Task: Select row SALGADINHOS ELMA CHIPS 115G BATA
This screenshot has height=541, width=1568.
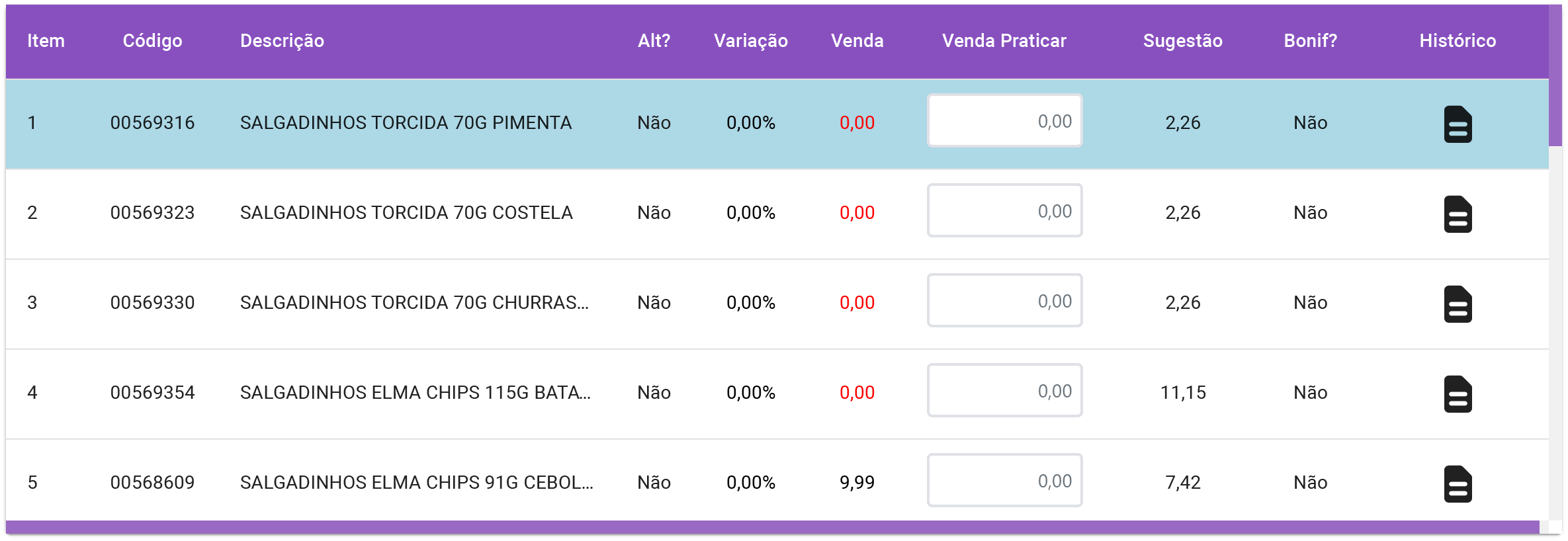Action: point(777,394)
